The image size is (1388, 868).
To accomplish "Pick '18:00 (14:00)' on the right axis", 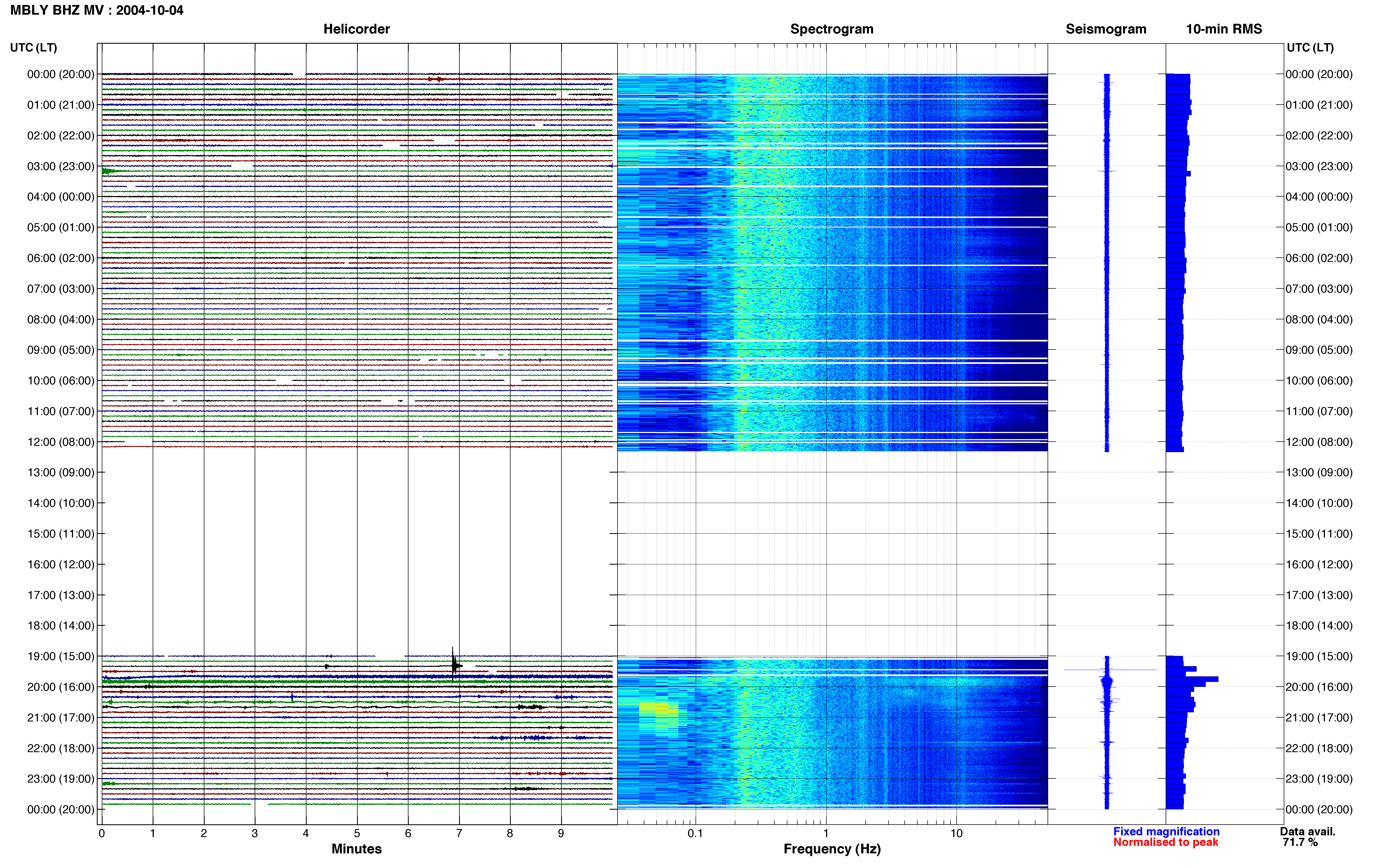I will (1319, 626).
